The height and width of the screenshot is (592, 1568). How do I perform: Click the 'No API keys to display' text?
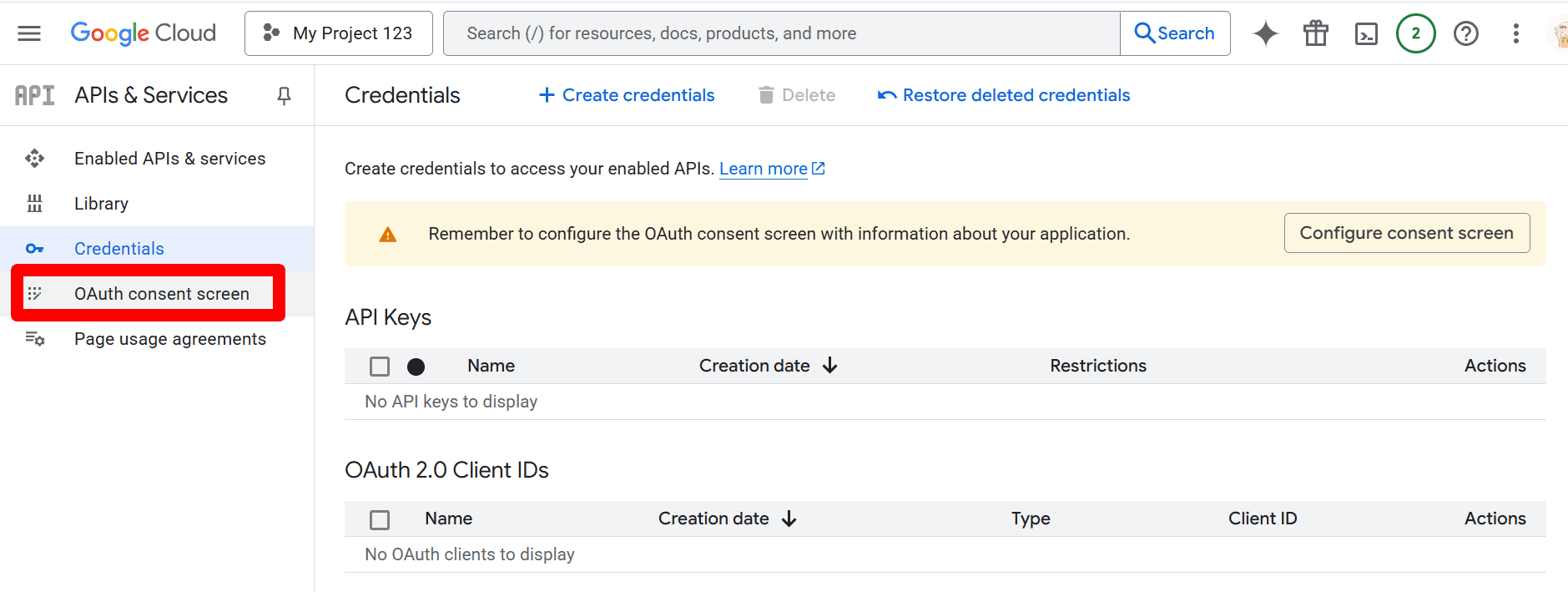coord(451,402)
